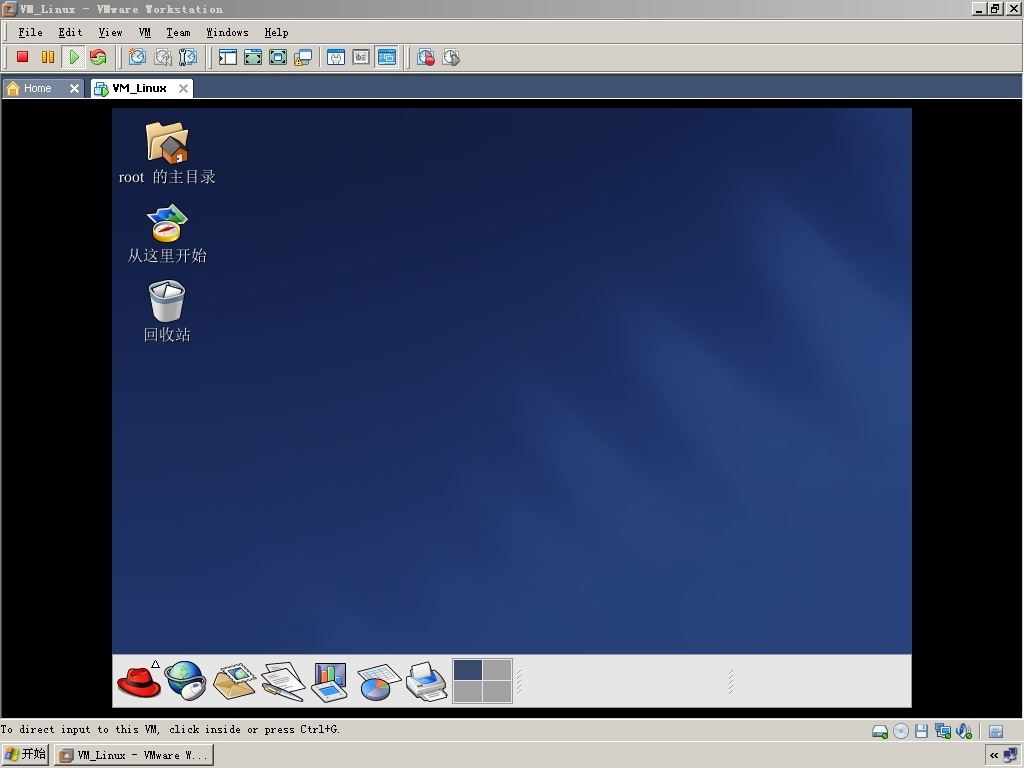This screenshot has width=1024, height=768.
Task: Open the snapshot manager toolbar icon
Action: (187, 57)
